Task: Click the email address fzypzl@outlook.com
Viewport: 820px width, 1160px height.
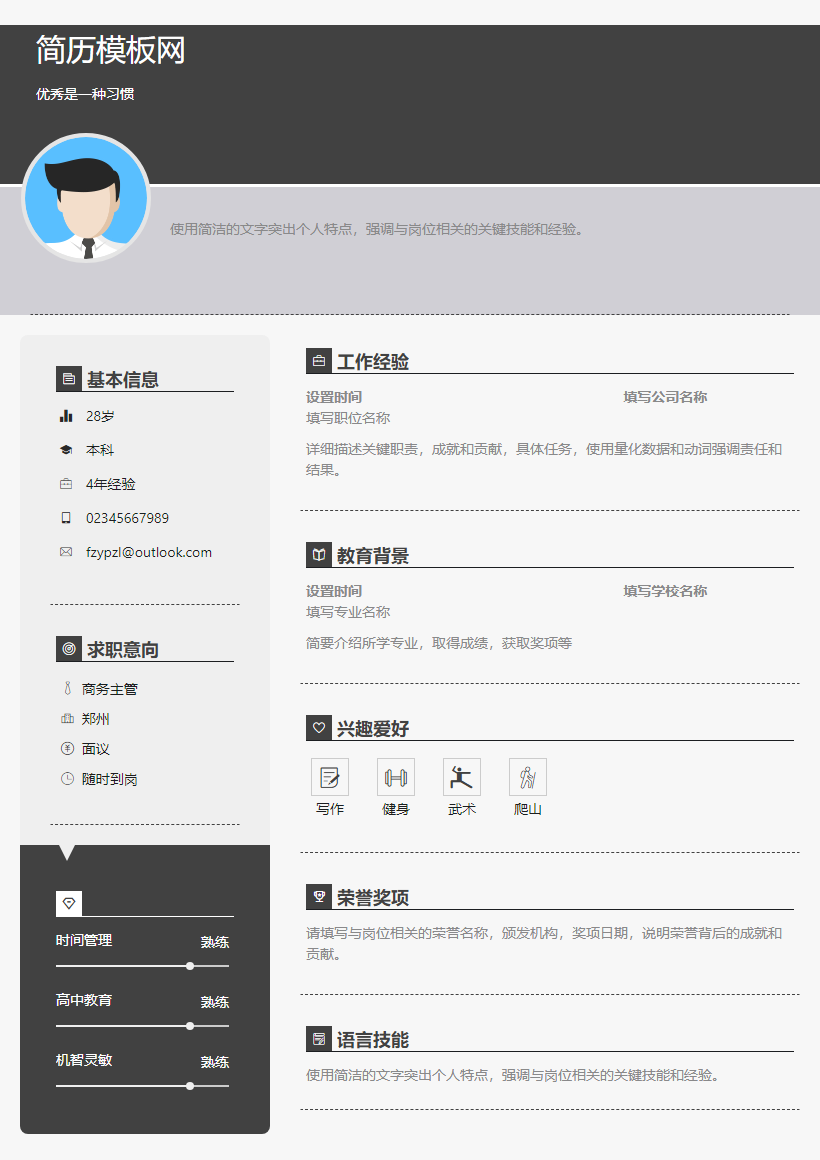Action: coord(149,552)
